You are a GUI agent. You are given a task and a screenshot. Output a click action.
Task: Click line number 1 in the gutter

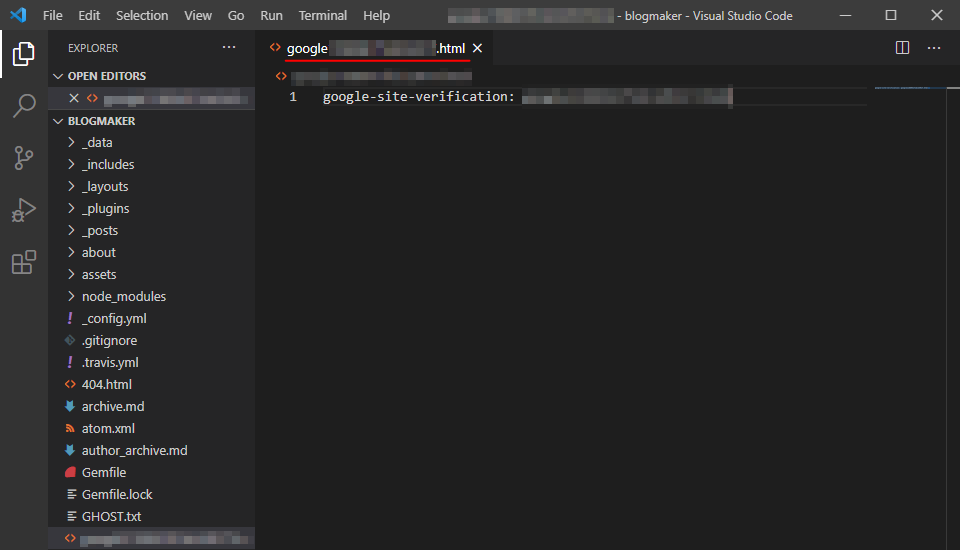click(x=293, y=97)
